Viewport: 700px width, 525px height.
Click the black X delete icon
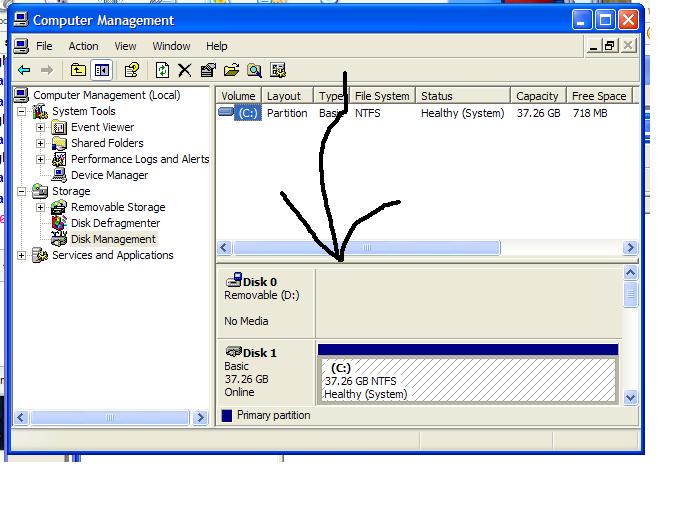184,70
